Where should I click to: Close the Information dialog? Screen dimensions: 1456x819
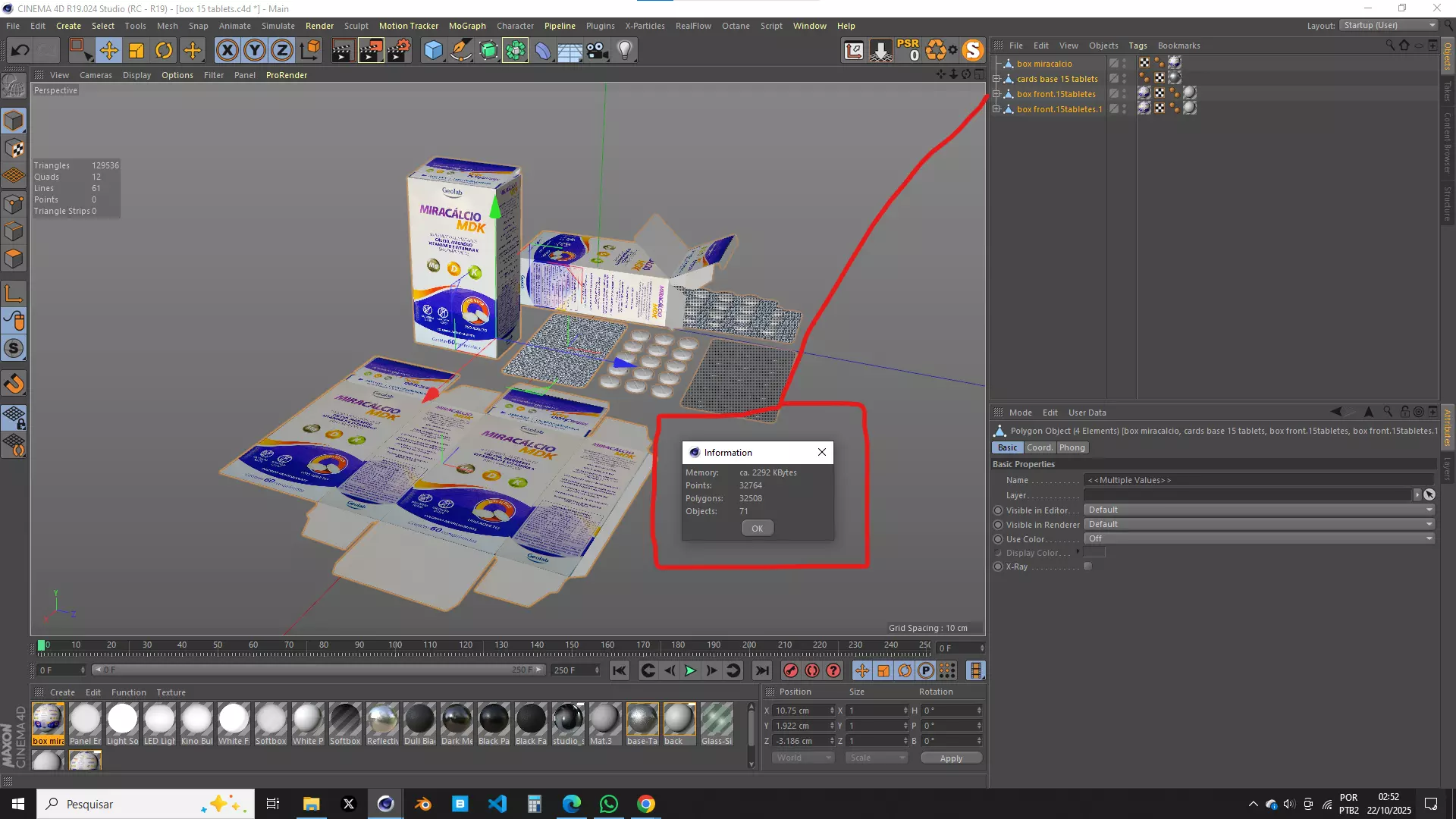(821, 453)
